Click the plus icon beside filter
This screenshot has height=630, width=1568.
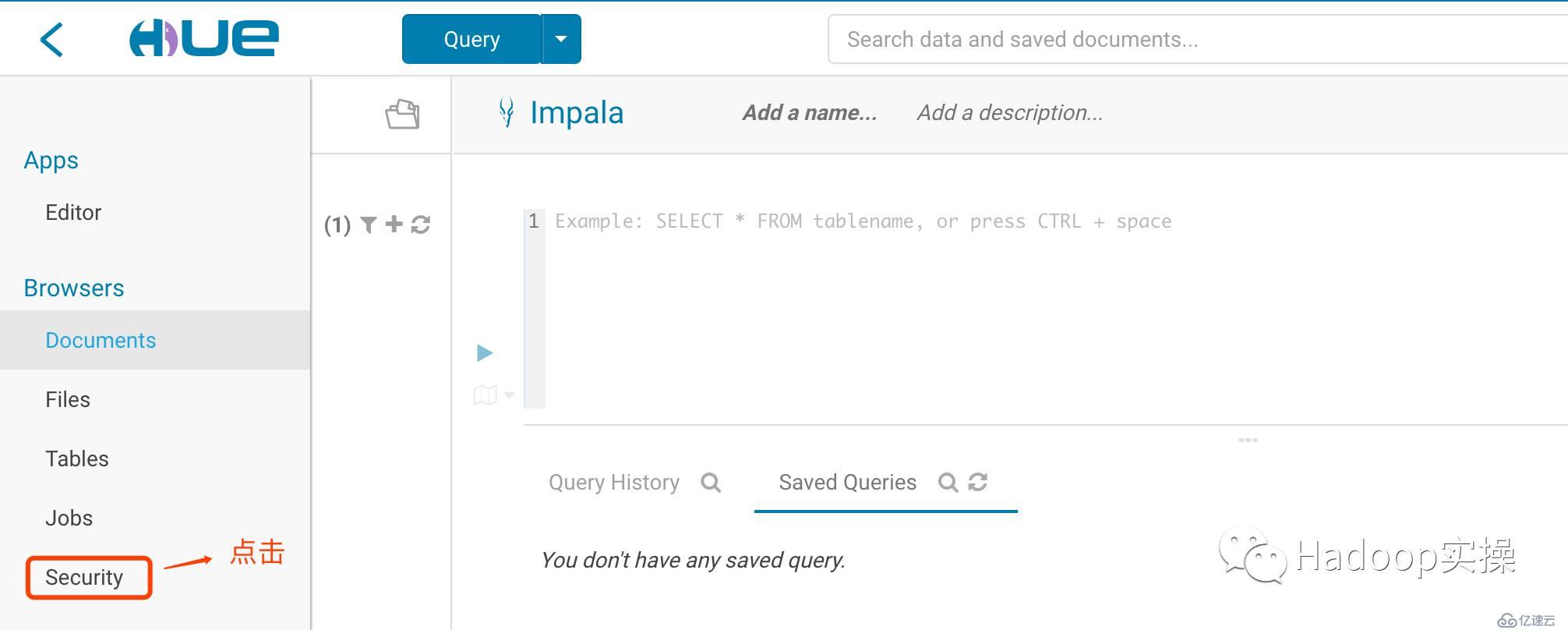point(394,225)
